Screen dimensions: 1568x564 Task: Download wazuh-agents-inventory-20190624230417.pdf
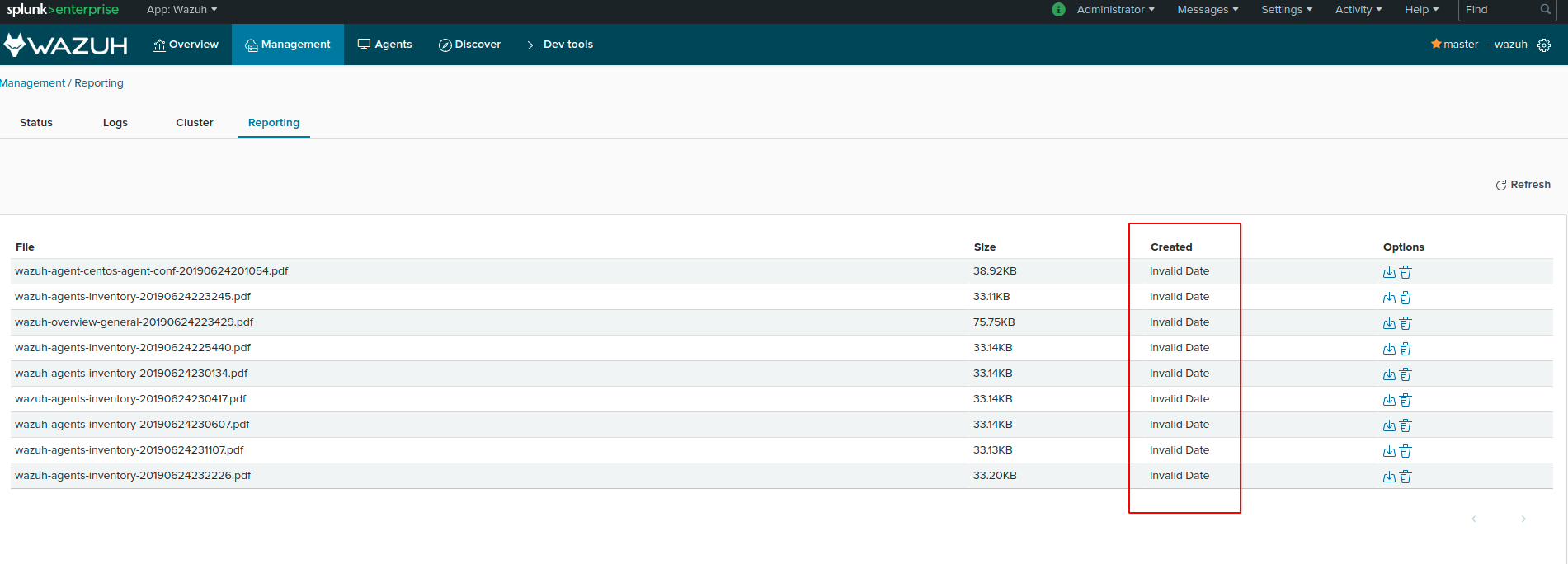point(1389,400)
